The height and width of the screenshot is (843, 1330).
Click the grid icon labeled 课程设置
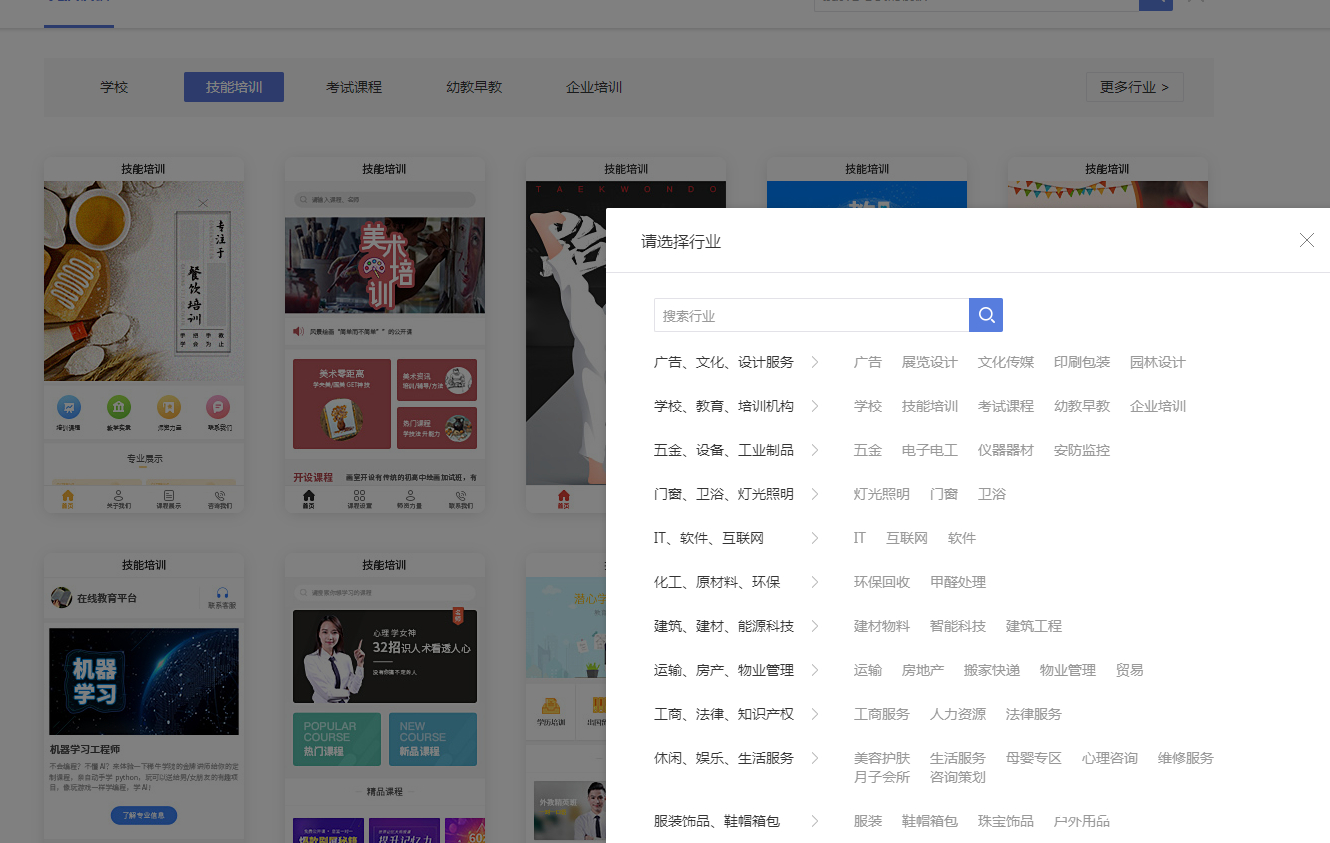tap(359, 495)
